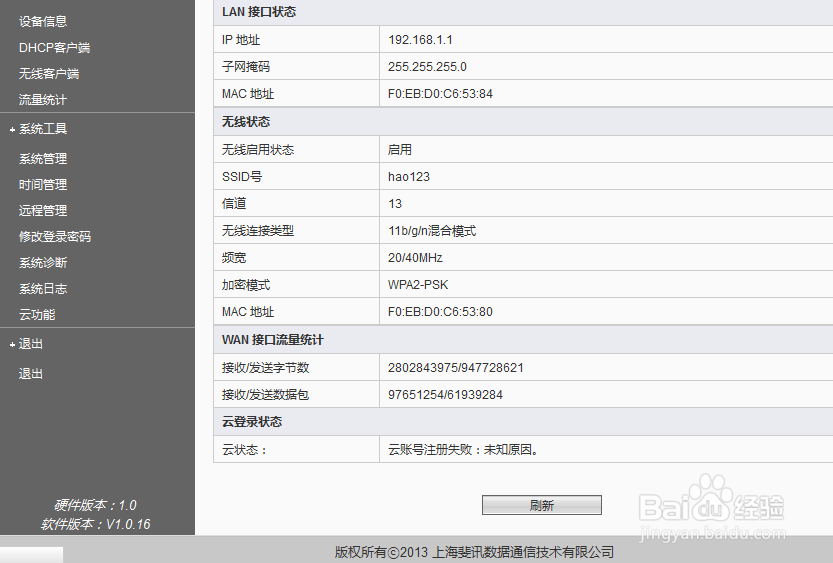Viewport: 833px width, 563px height.
Task: Click wireless MAC address F0:EB:D0:C6:53:80
Action: [x=440, y=312]
